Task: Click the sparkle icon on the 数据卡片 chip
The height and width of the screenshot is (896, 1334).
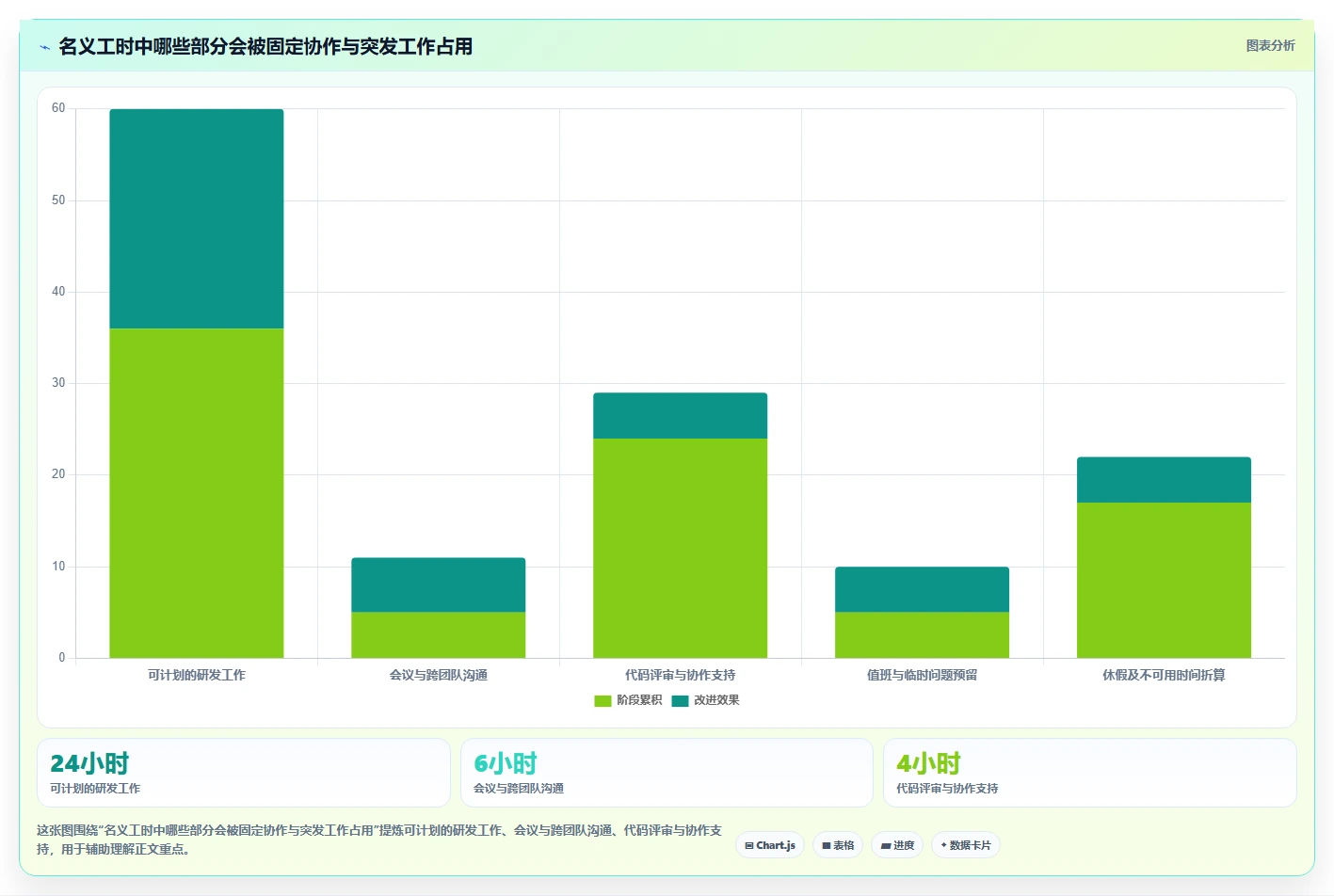Action: click(943, 845)
